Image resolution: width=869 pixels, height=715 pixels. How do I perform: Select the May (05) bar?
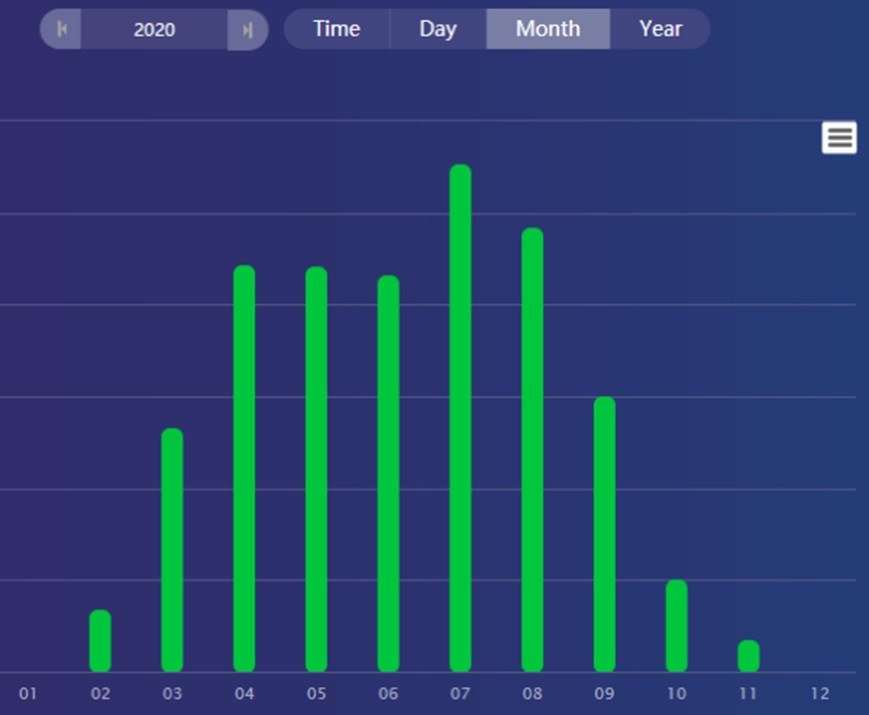tap(316, 470)
